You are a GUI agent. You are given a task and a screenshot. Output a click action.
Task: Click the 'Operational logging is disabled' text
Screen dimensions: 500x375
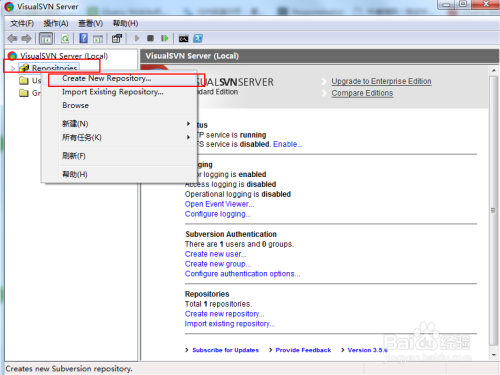click(238, 194)
